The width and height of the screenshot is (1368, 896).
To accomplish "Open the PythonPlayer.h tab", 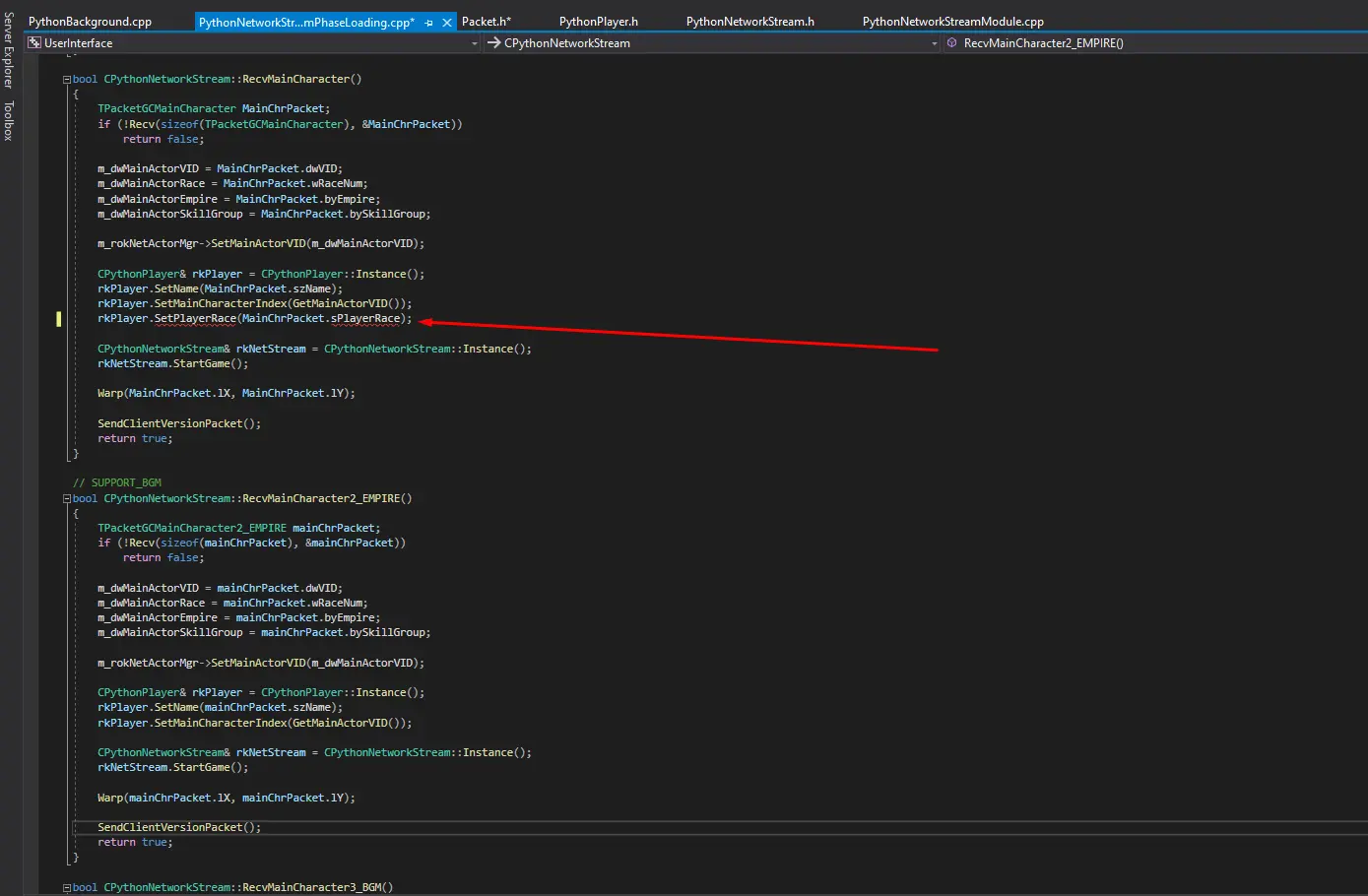I will pyautogui.click(x=598, y=22).
